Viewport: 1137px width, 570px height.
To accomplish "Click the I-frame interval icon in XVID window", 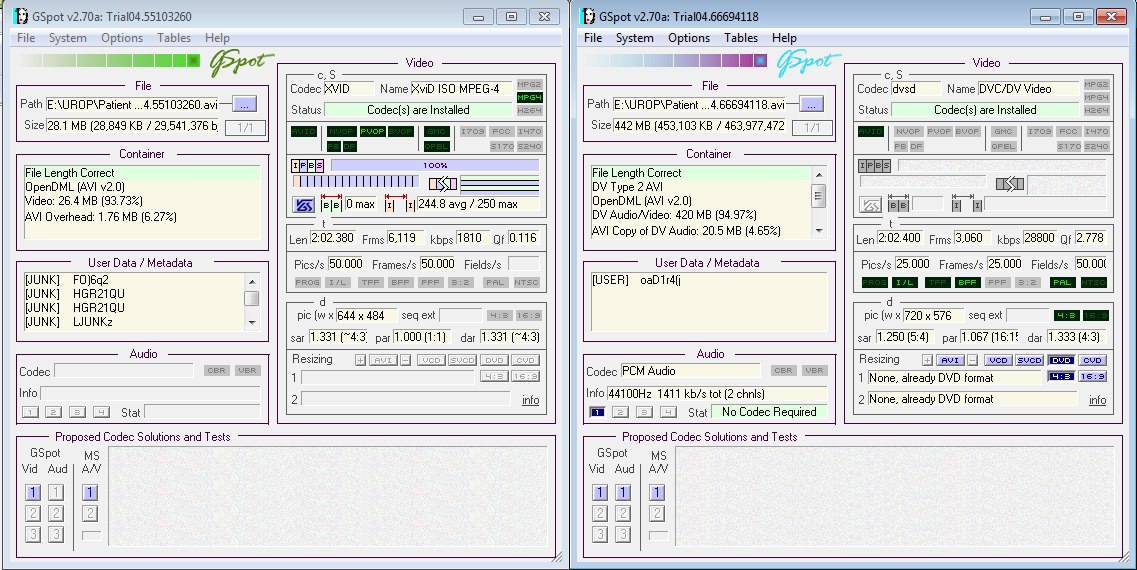I will tap(400, 204).
